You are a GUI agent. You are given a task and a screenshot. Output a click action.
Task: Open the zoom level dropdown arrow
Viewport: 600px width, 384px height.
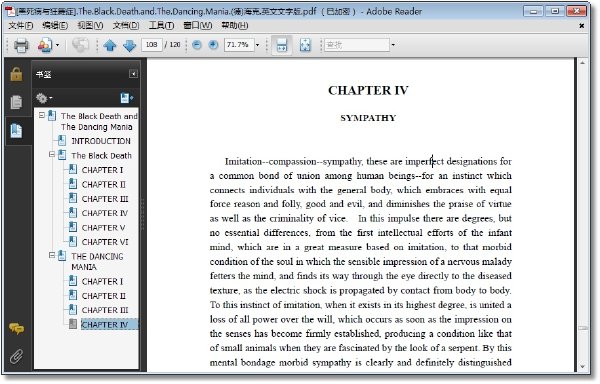pos(258,45)
